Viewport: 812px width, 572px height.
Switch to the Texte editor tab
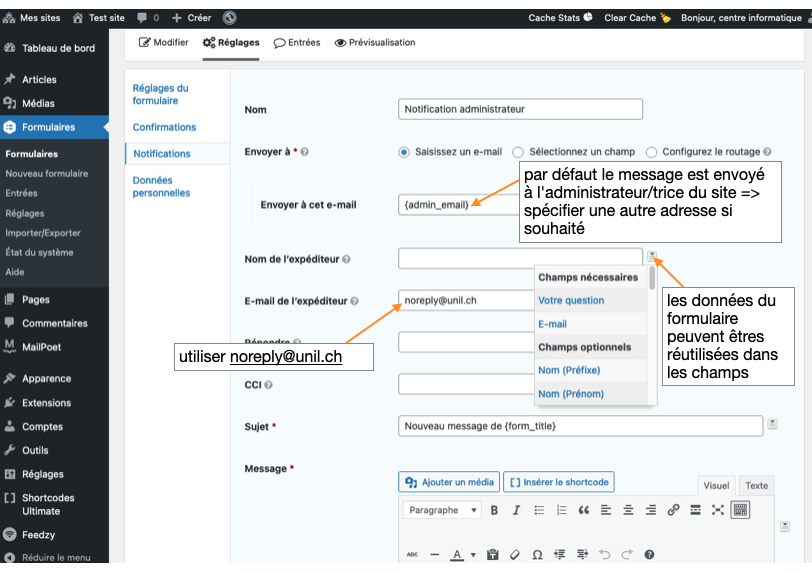[x=757, y=486]
